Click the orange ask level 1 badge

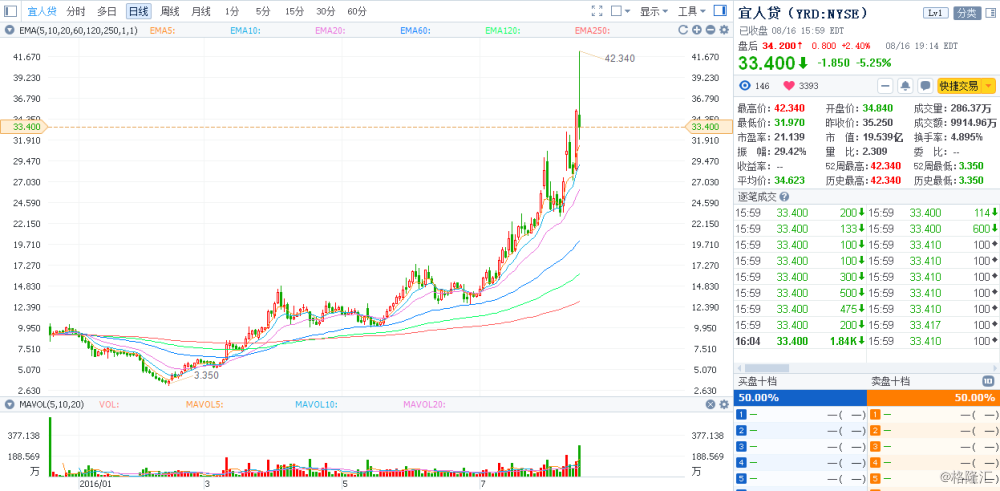pos(876,414)
